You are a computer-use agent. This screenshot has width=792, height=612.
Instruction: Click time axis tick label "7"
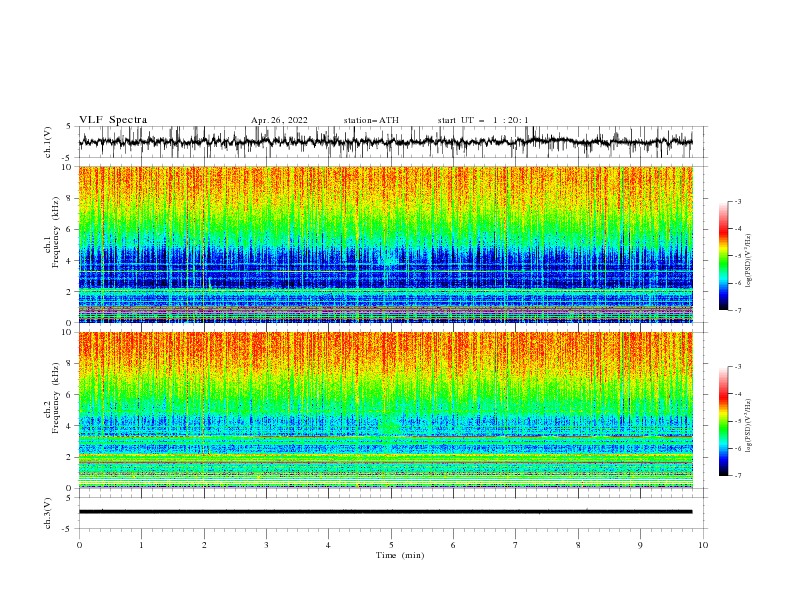516,545
